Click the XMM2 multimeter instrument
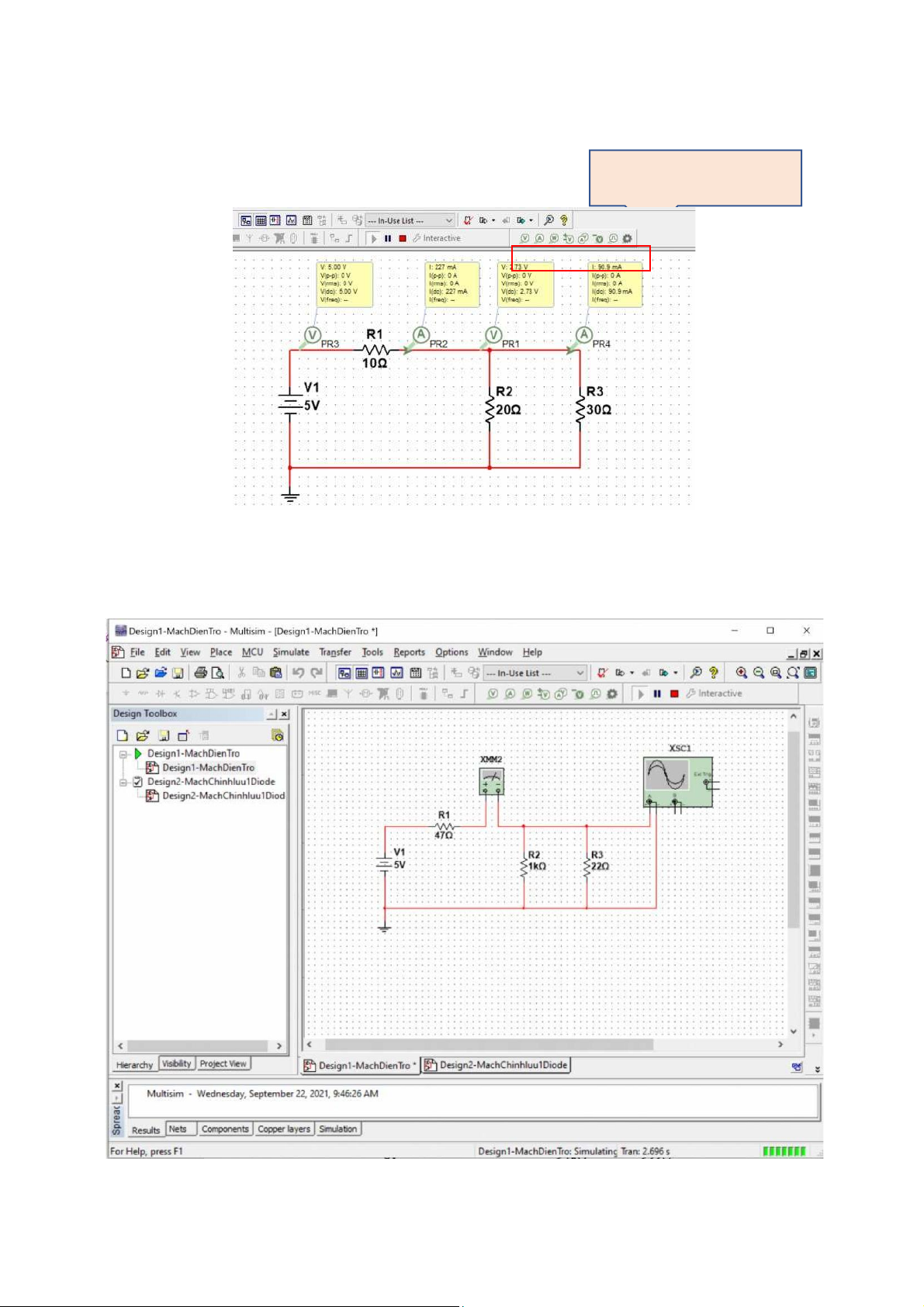 [x=491, y=781]
